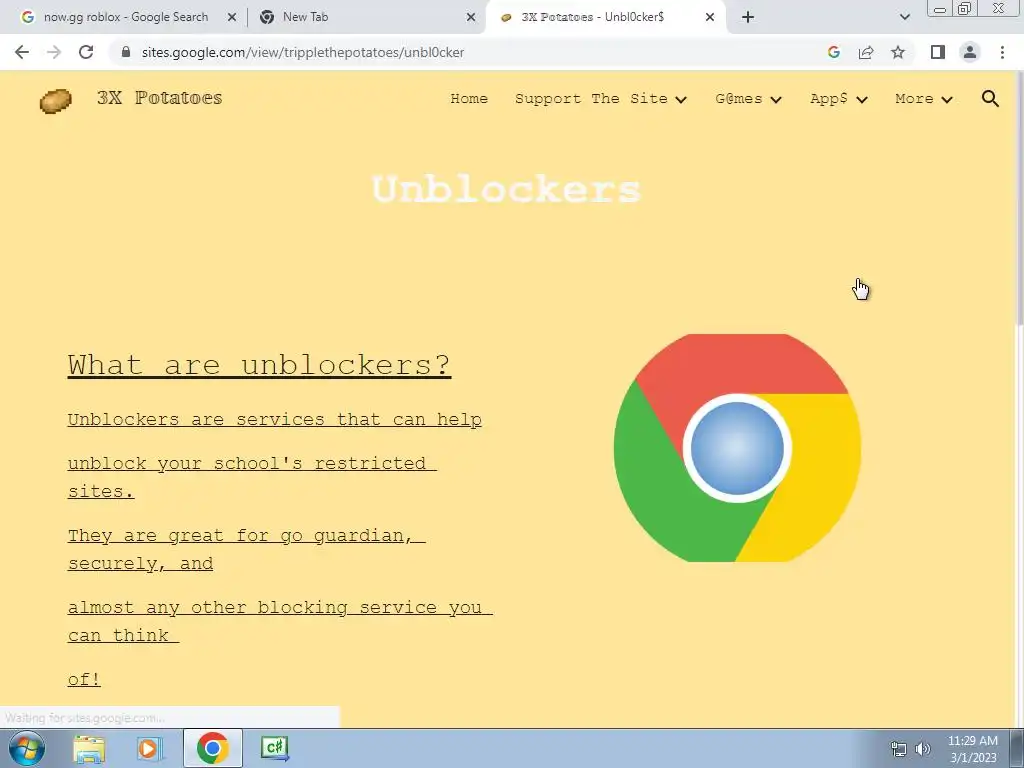
Task: Click the Unblockers page heading
Action: tap(507, 189)
